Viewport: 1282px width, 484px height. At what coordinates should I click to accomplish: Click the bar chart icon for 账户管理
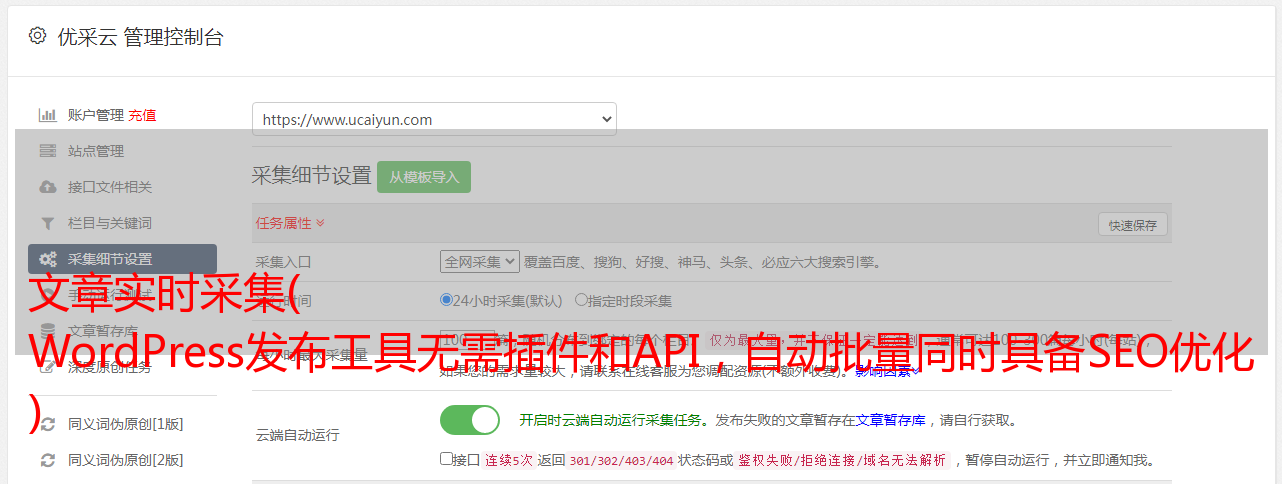point(47,115)
